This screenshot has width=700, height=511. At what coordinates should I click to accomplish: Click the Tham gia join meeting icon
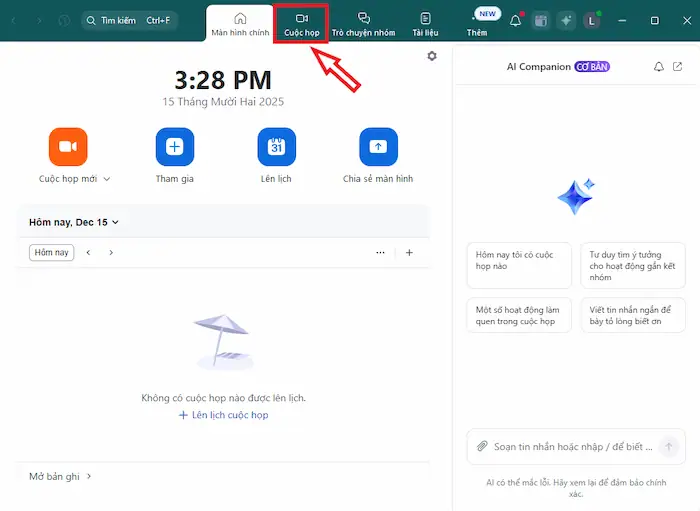(175, 147)
